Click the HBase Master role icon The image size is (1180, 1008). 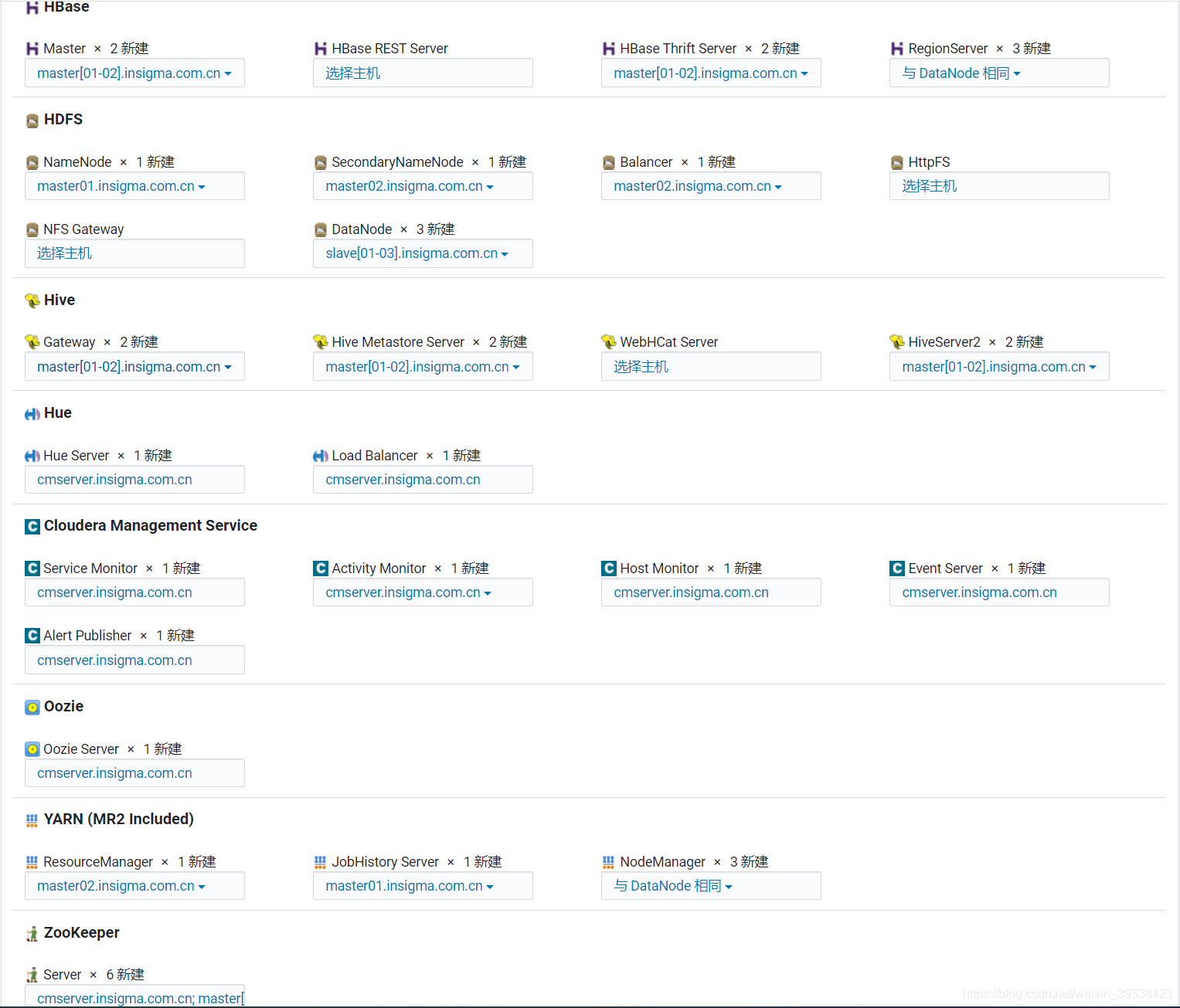pos(32,49)
